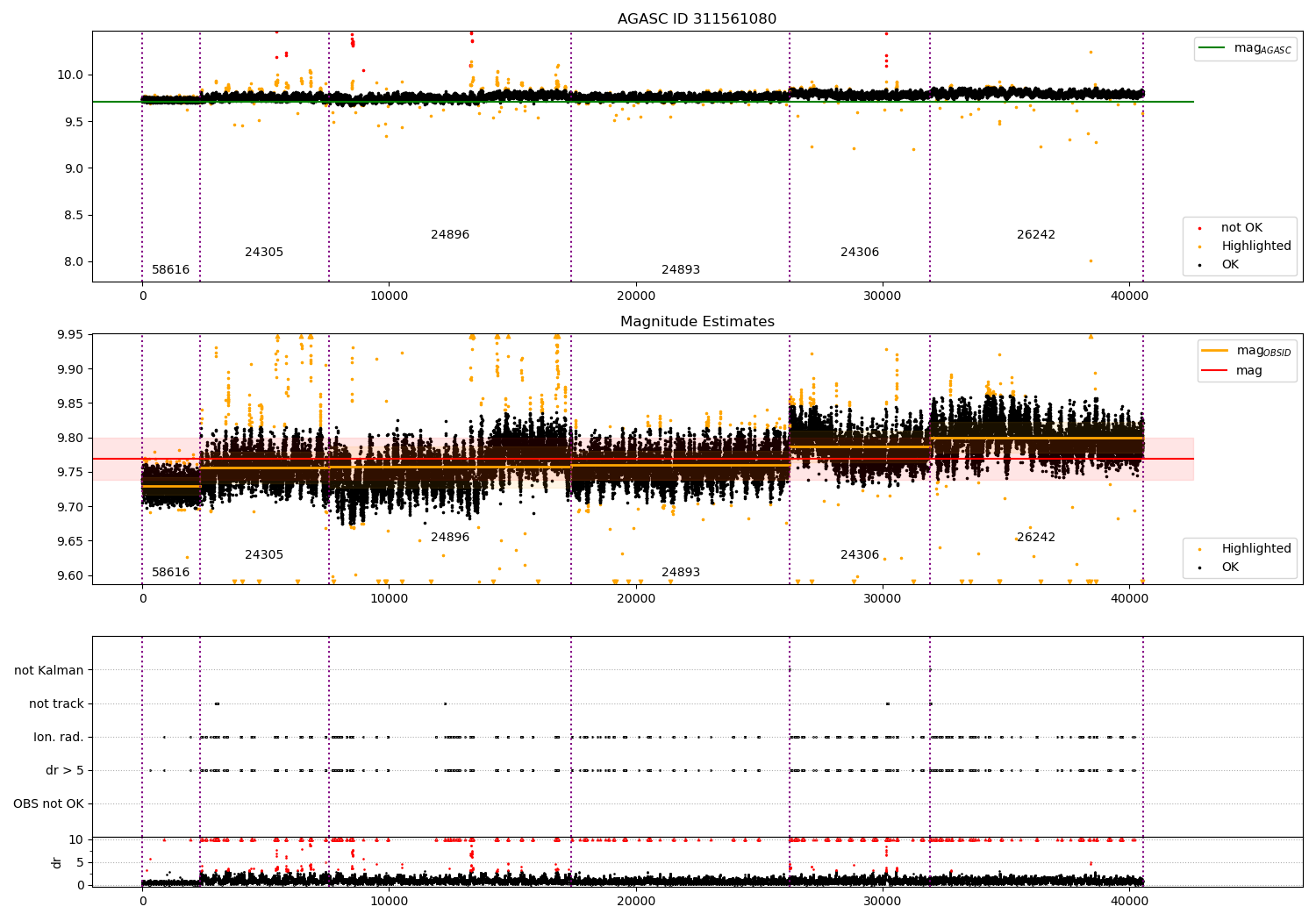Click the 40000 x-tick under the top plot
Image resolution: width=1316 pixels, height=921 pixels.
pyautogui.click(x=1129, y=296)
